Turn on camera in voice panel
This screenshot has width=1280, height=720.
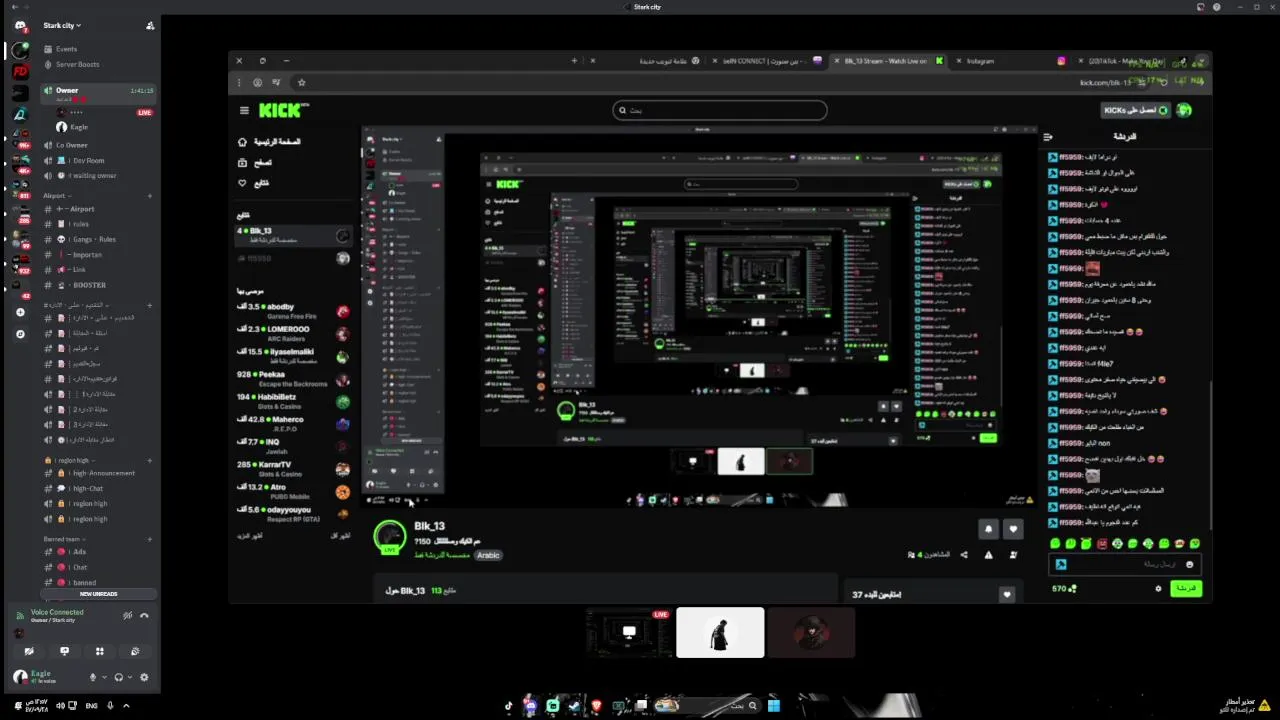(x=29, y=651)
